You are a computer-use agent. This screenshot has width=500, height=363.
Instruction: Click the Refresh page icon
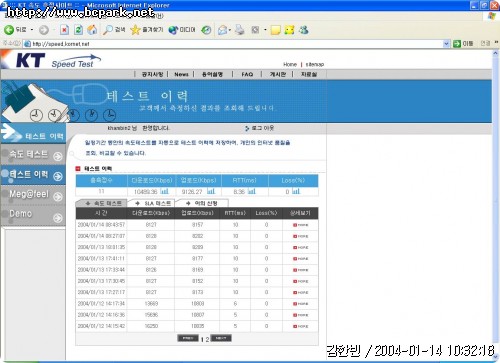pyautogui.click(x=78, y=30)
